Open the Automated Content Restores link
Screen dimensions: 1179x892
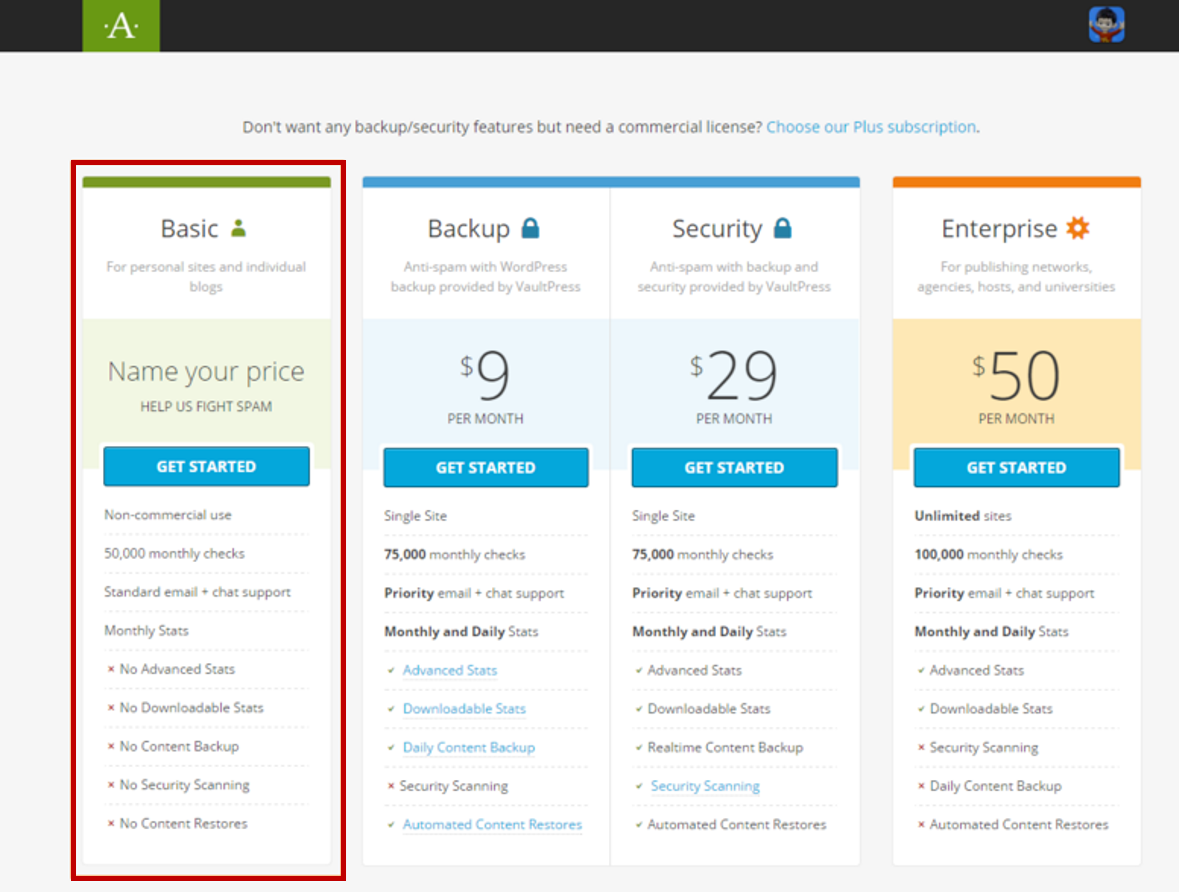coord(492,824)
